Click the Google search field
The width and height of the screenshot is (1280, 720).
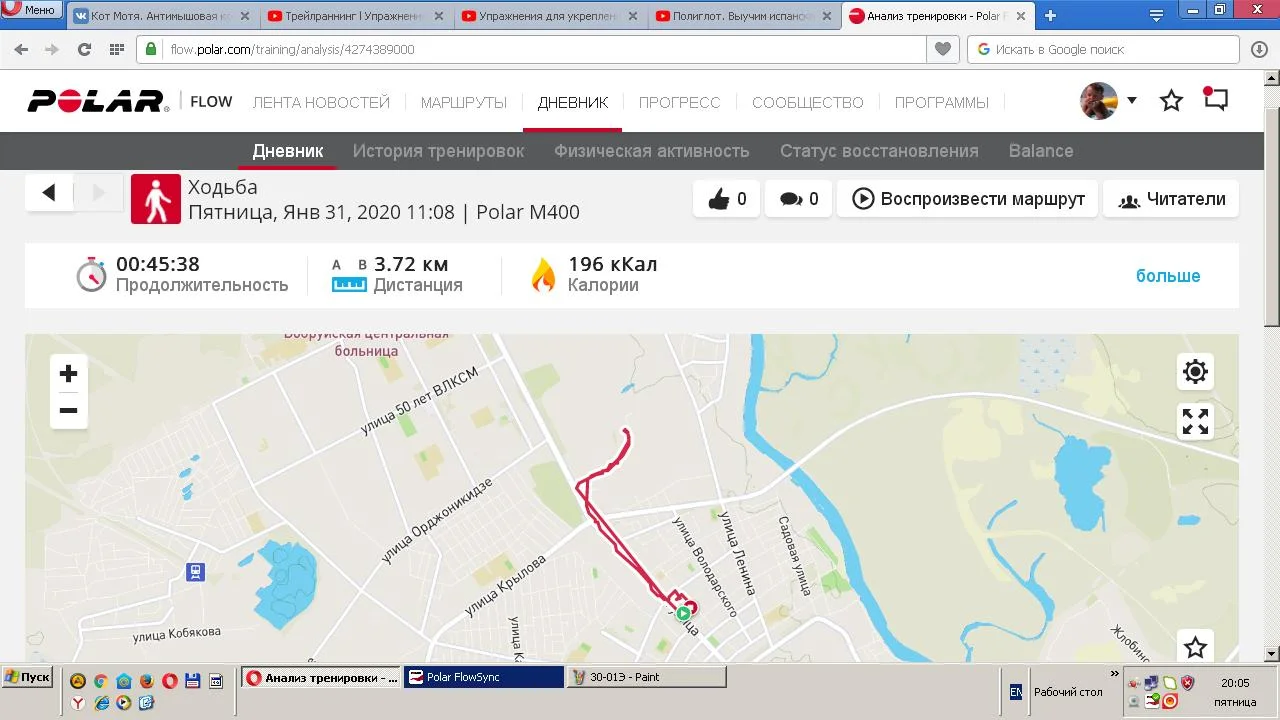pos(1104,49)
